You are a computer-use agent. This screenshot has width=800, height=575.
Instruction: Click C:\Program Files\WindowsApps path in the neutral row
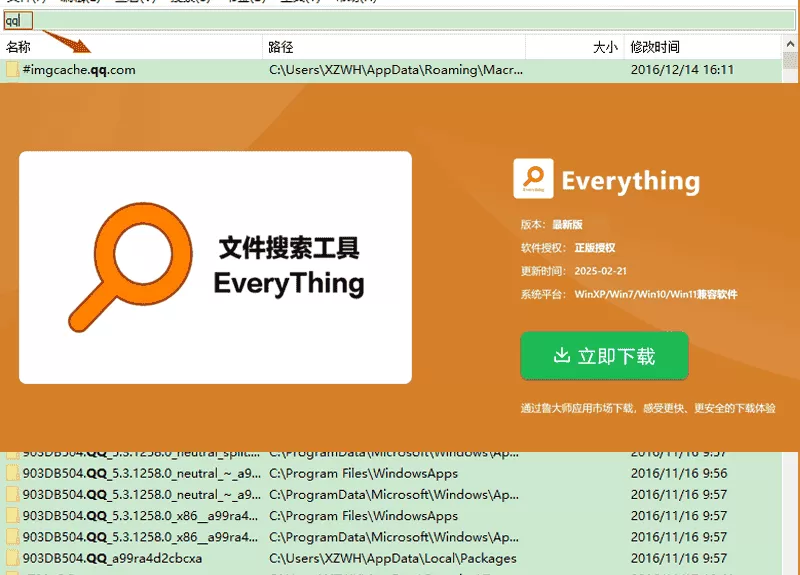[x=363, y=473]
